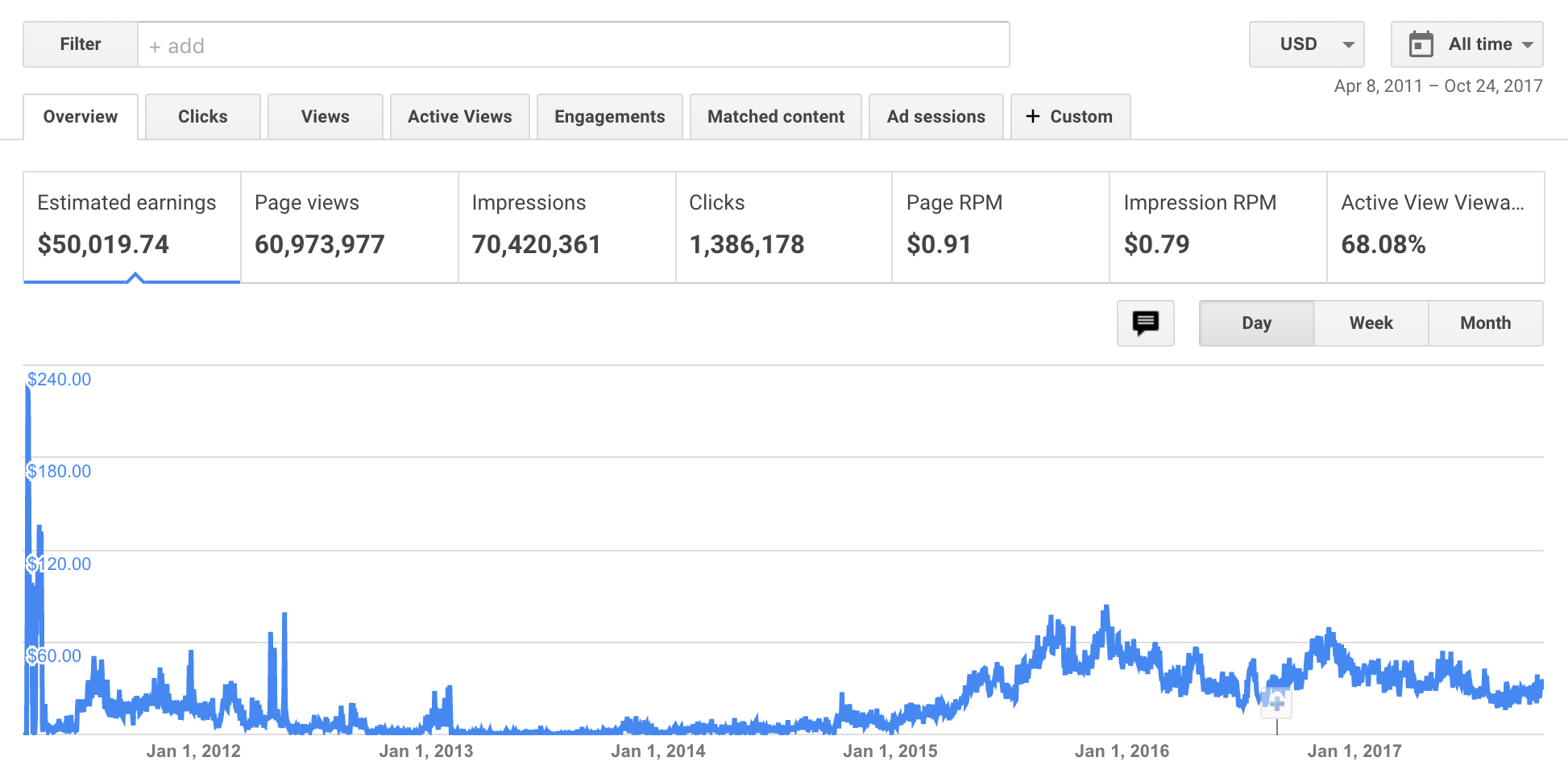Switch chart granularity to Week
The width and height of the screenshot is (1568, 782).
click(1371, 323)
